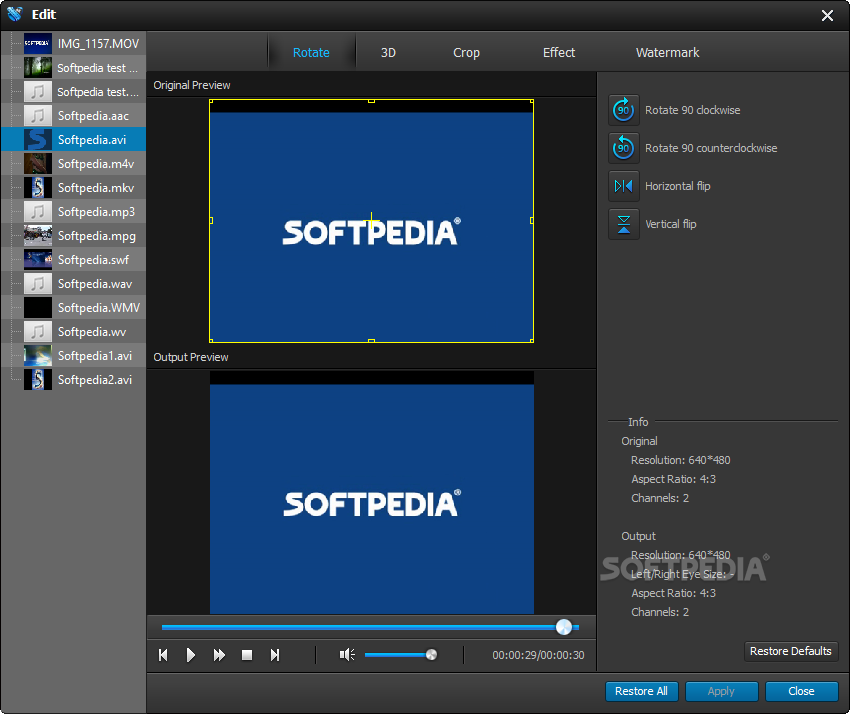
Task: Click the Rotate 90 counterclockwise label
Action: tap(711, 148)
